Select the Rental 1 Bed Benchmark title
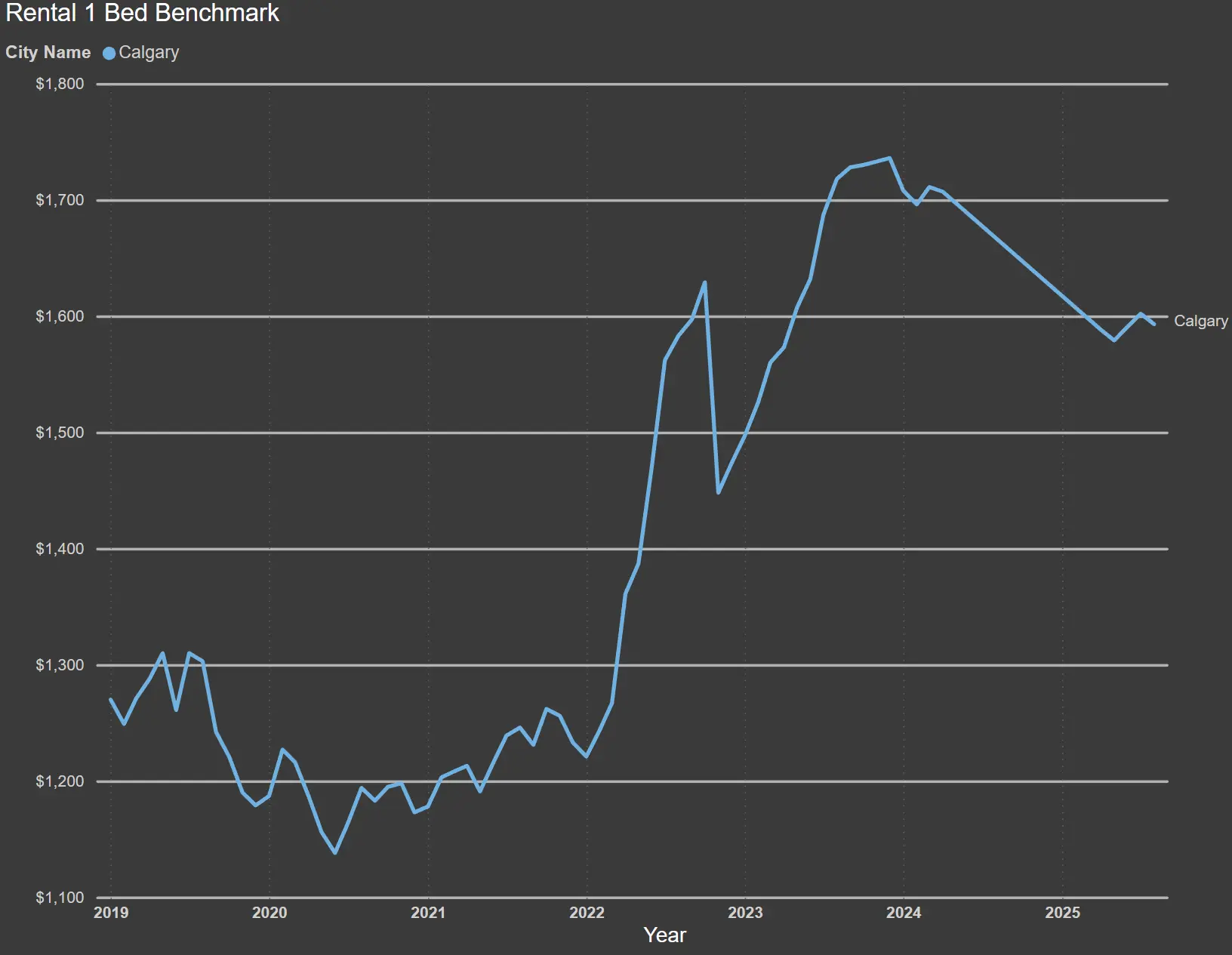 tap(143, 13)
